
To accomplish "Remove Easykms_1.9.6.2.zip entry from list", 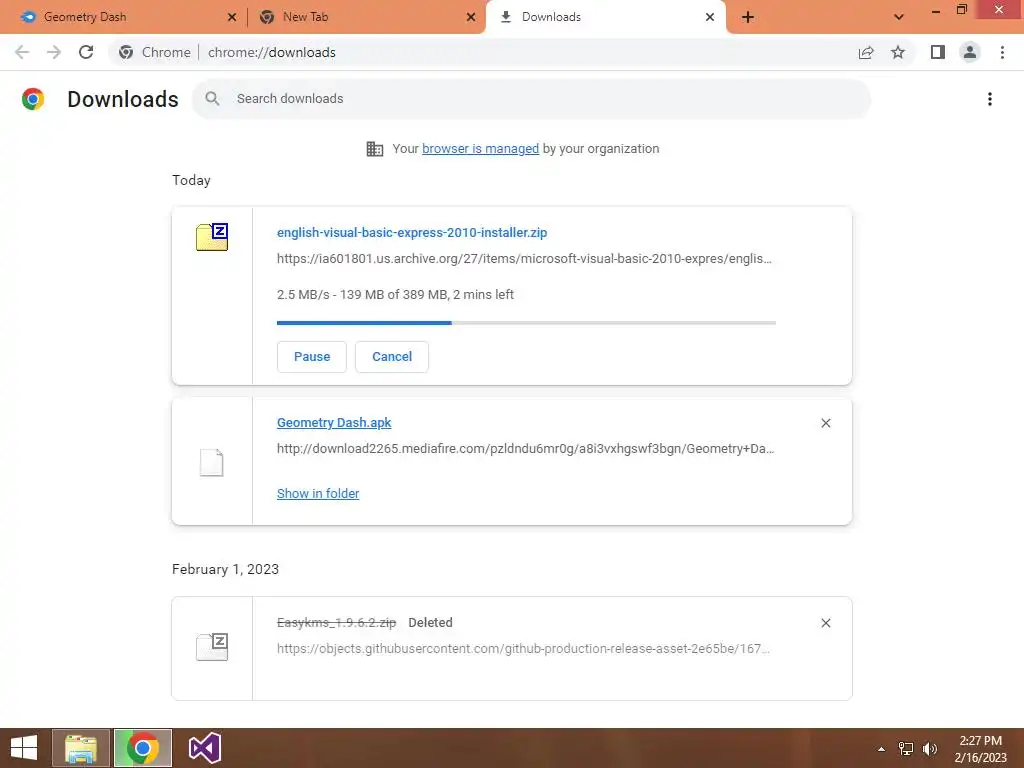I will [x=825, y=623].
